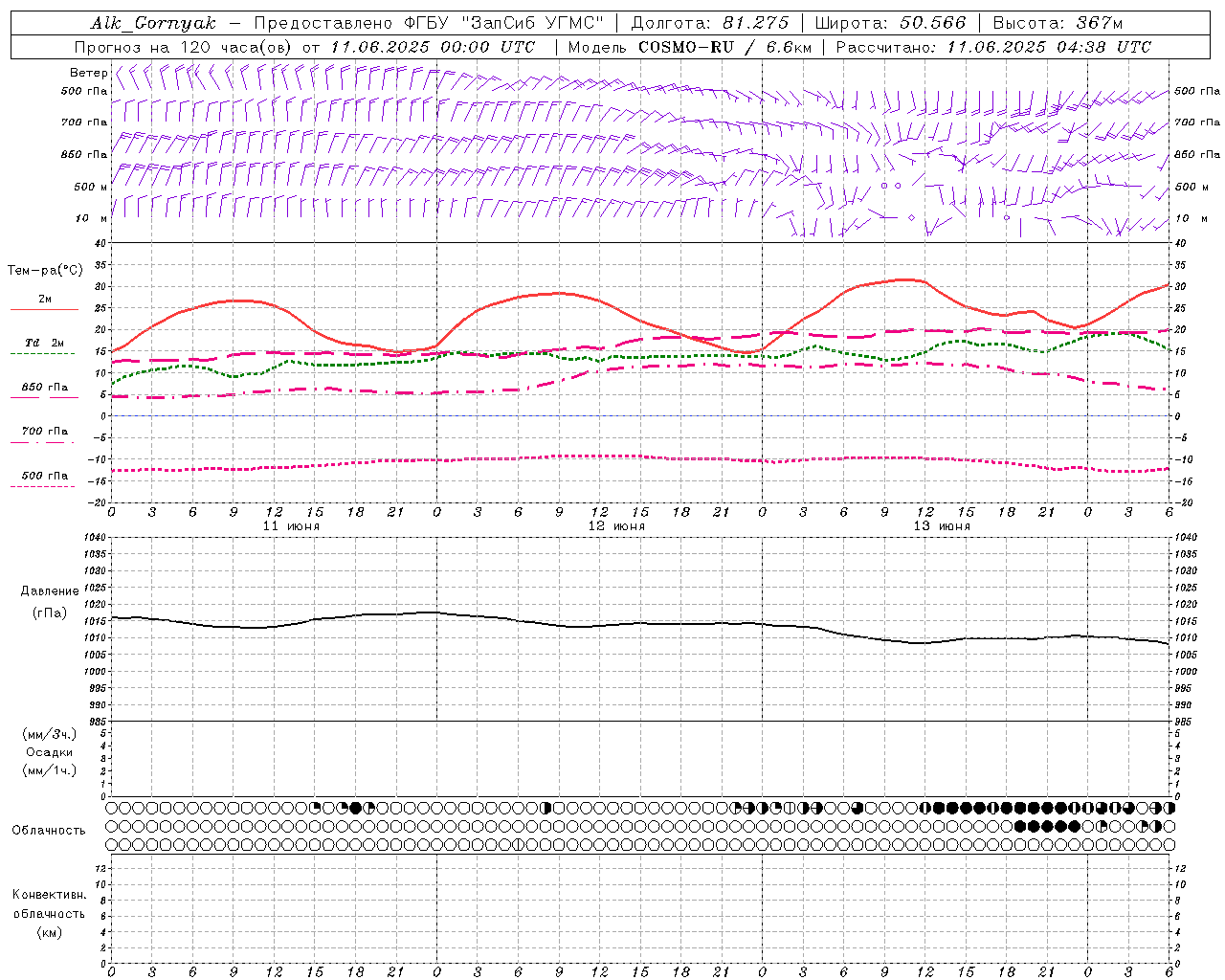Click the (мм/3ч.) precipitation unit label
1225x980 pixels.
[50, 734]
